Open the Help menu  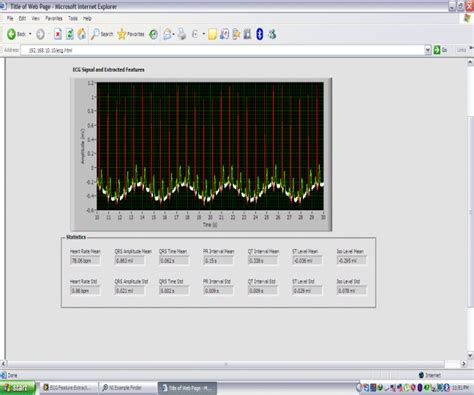(87, 18)
